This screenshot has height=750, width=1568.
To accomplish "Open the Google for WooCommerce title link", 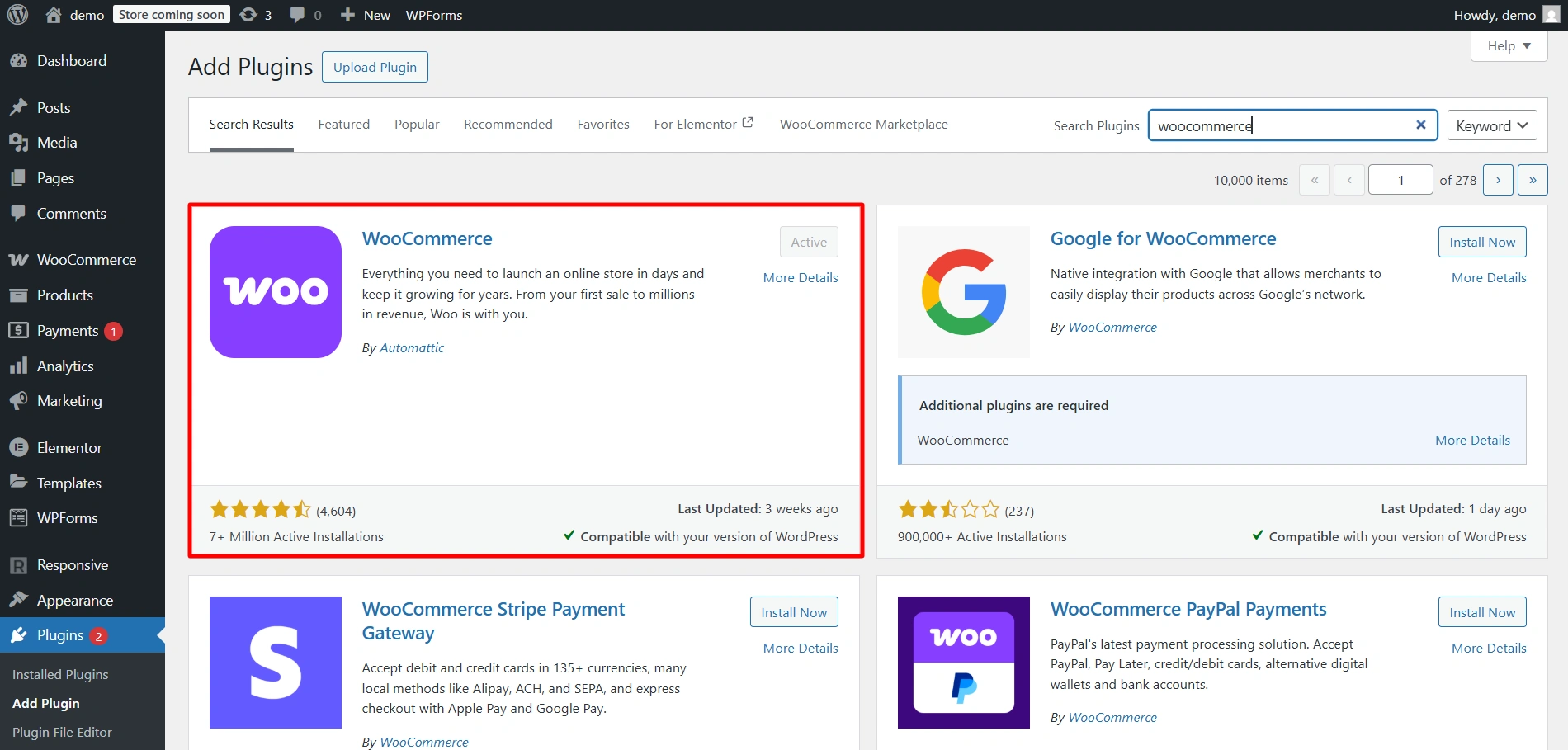I will (1163, 238).
